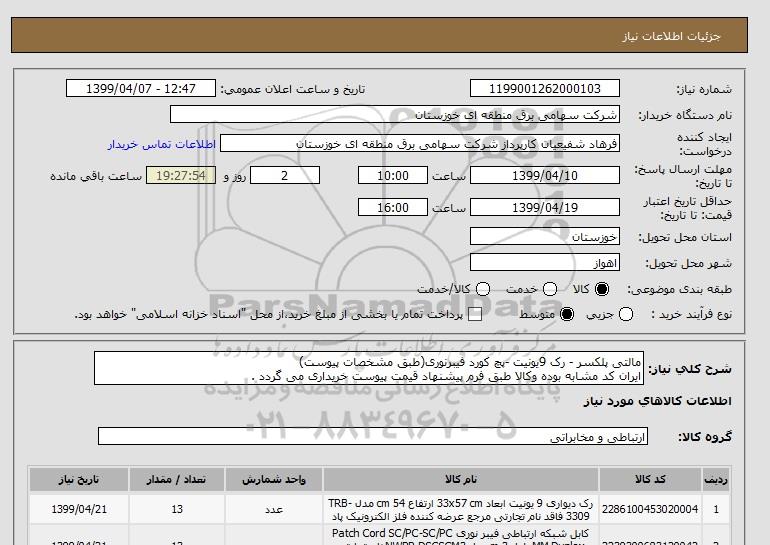Click the اطلاعات کالاهای مورد نیاز section heading

coord(658,401)
